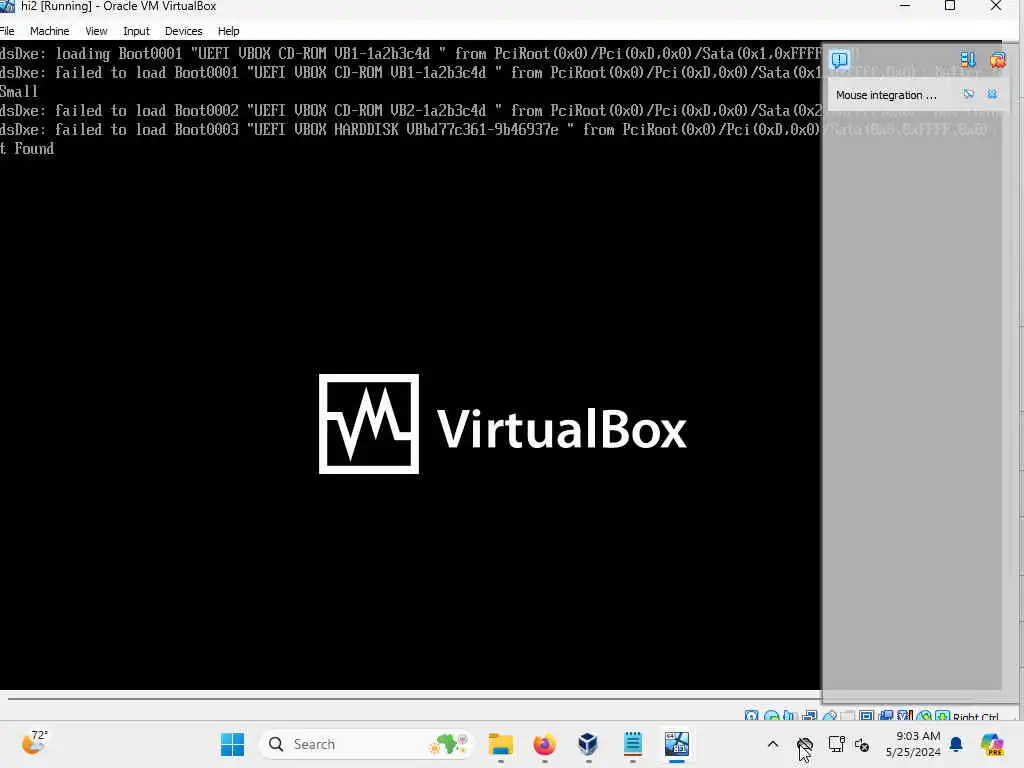Close the Mouse integration notification
This screenshot has width=1024, height=768.
pyautogui.click(x=992, y=95)
